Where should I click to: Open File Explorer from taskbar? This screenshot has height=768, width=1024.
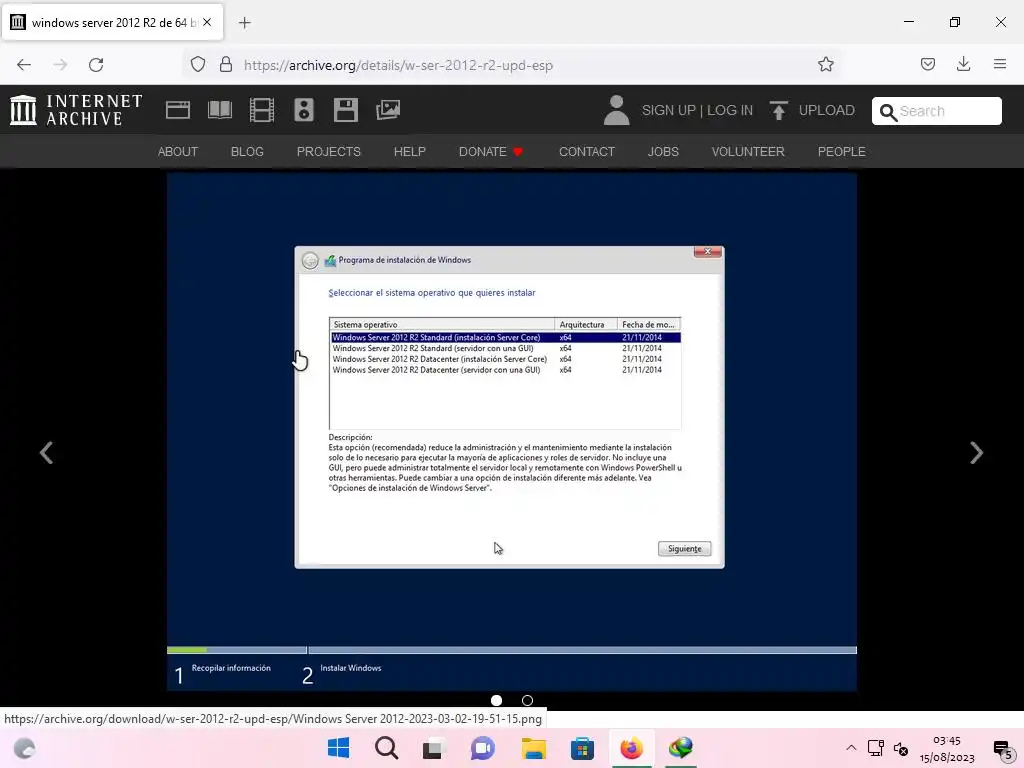pyautogui.click(x=534, y=748)
